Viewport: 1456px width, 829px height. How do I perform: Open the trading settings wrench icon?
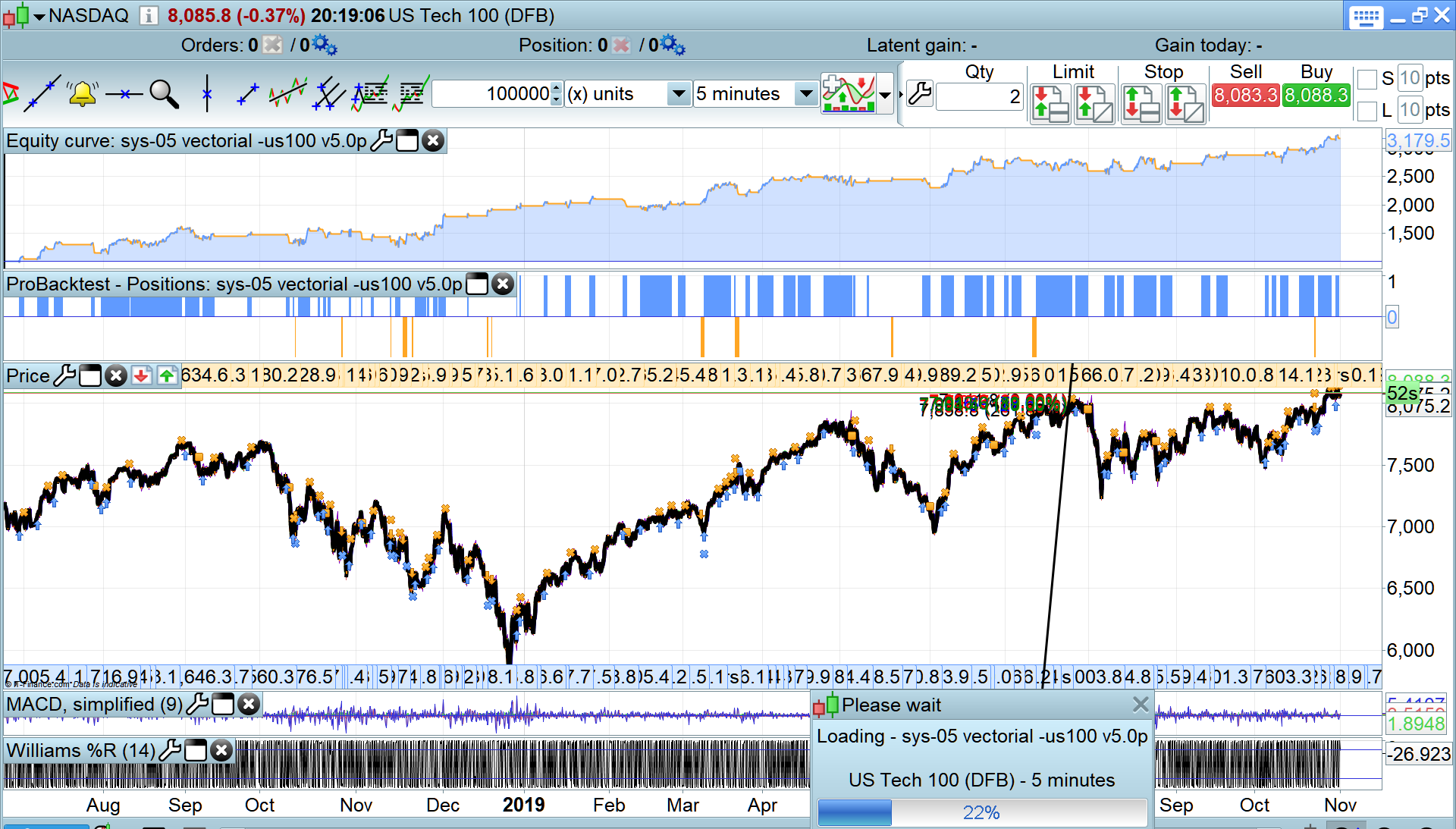click(919, 94)
